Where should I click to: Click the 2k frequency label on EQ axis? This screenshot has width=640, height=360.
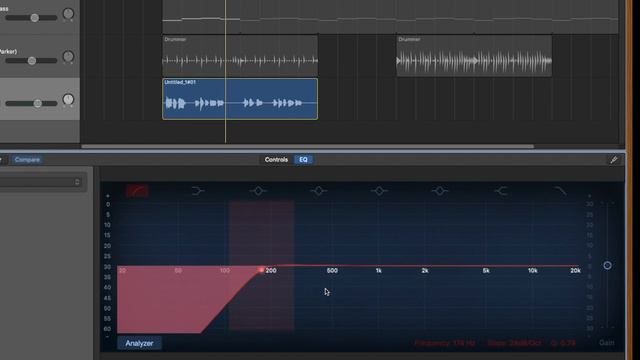coord(425,271)
